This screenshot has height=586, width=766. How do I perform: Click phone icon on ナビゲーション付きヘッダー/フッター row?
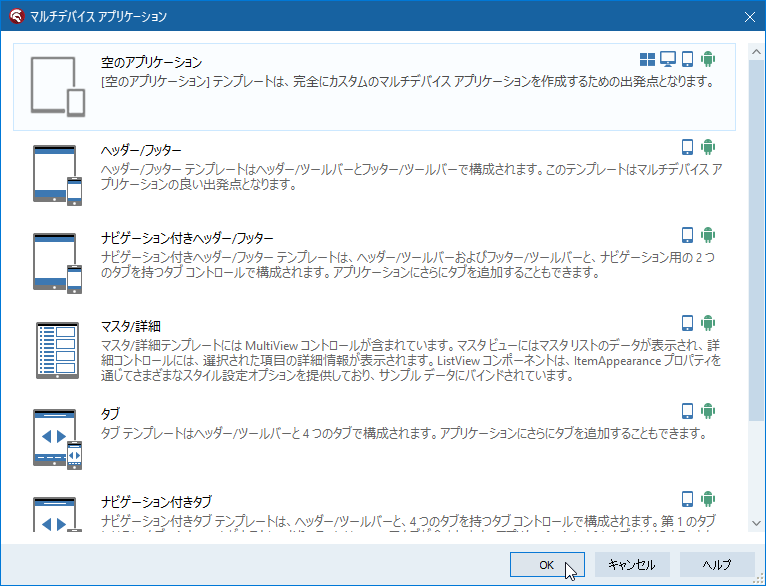click(x=687, y=235)
